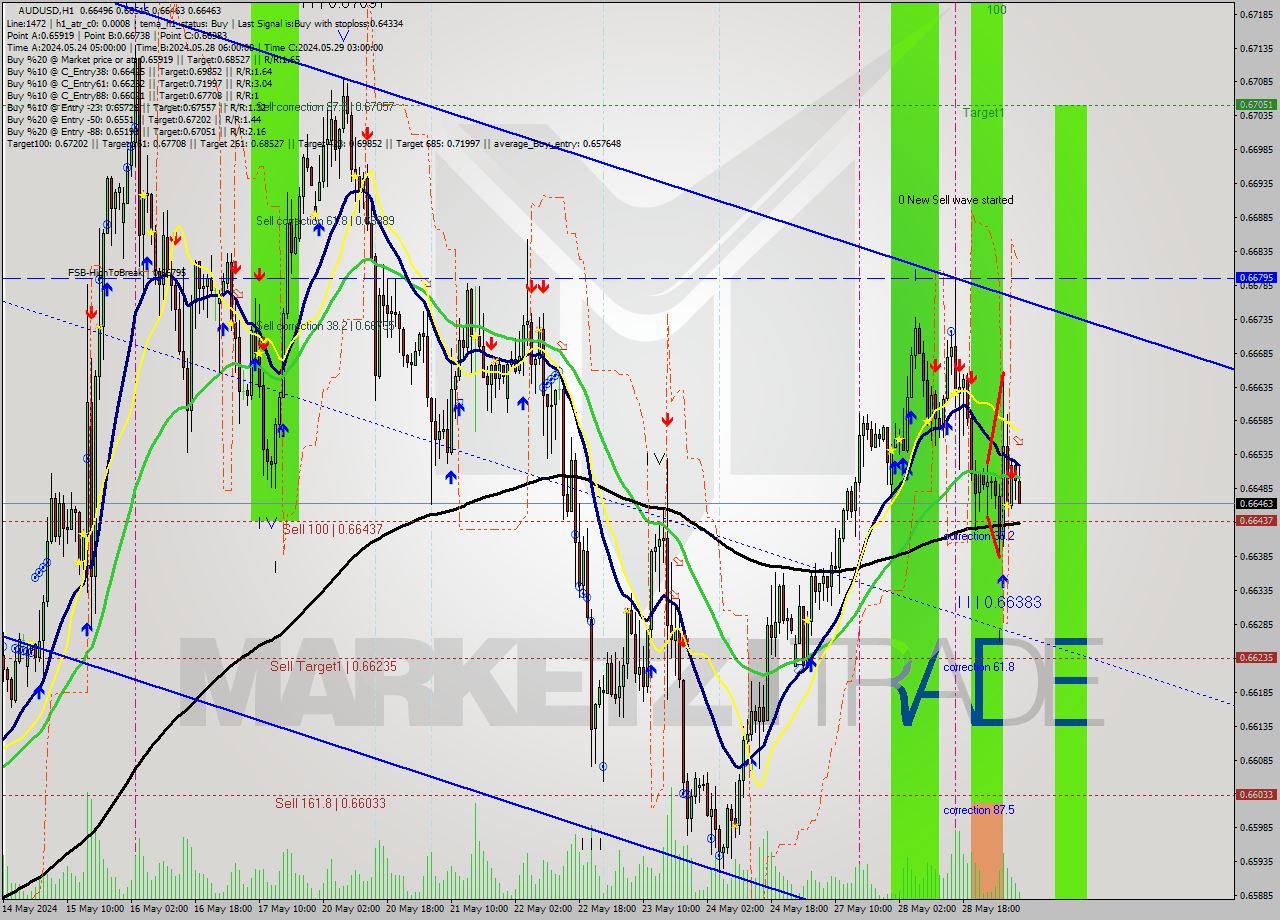
Task: Click the red 0.66033 price tag
Action: [1256, 794]
